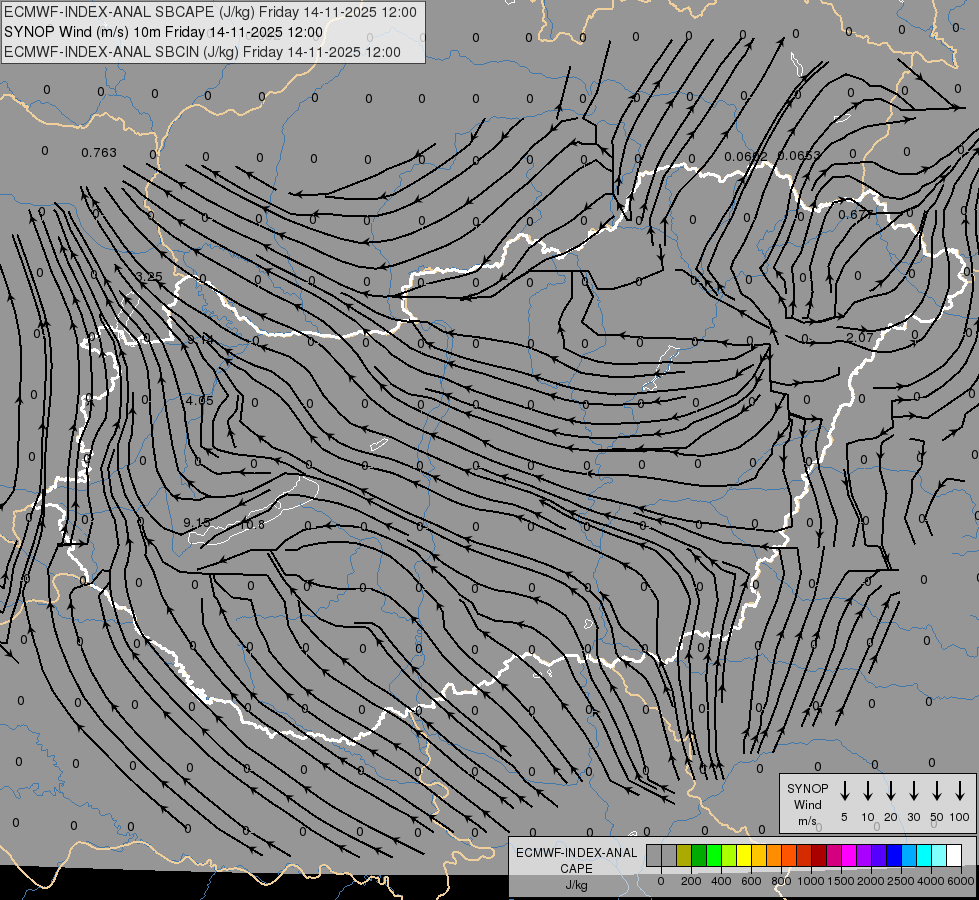Pick the sky blue swatch right of 2500 tick
This screenshot has width=979, height=900.
coord(908,855)
